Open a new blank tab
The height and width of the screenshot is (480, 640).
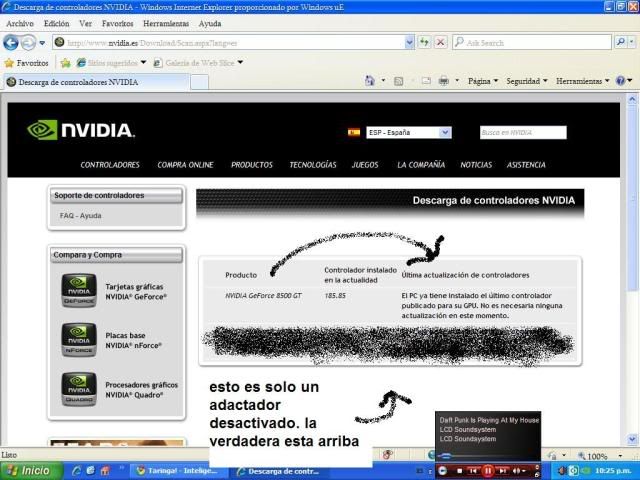(200, 82)
